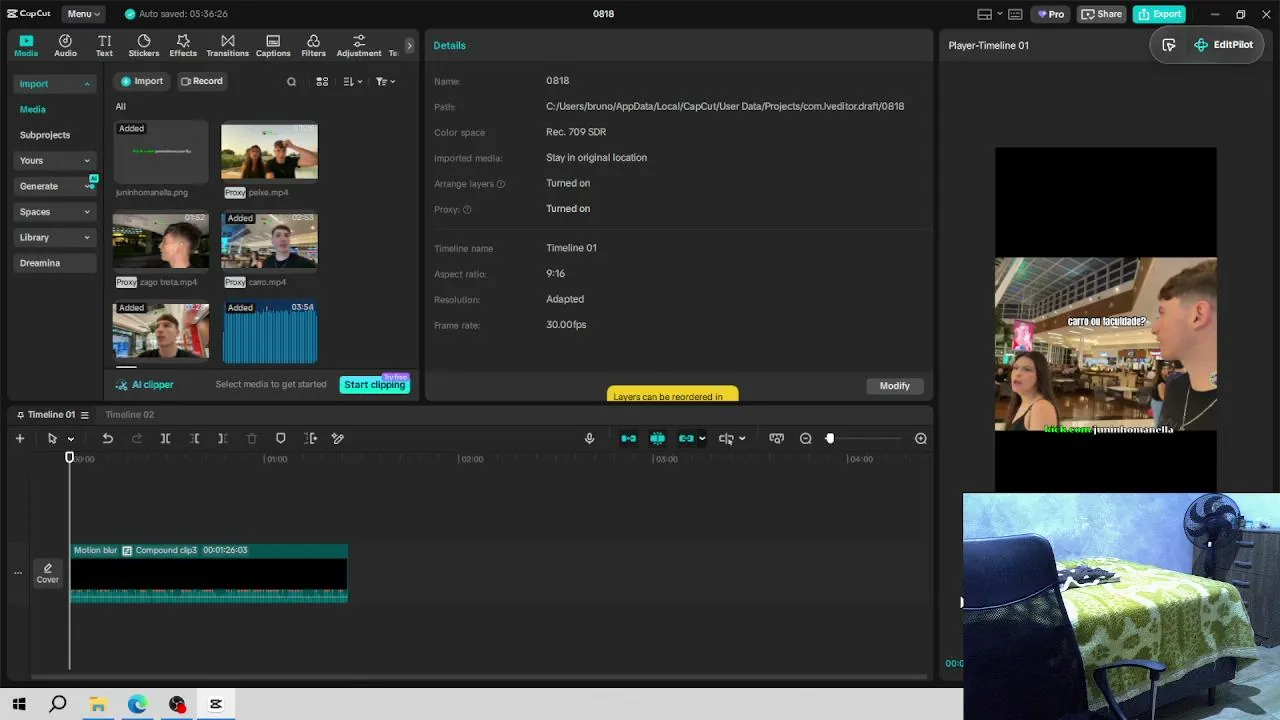
Task: Select the junihomanella.png thumbnail
Action: (x=161, y=151)
